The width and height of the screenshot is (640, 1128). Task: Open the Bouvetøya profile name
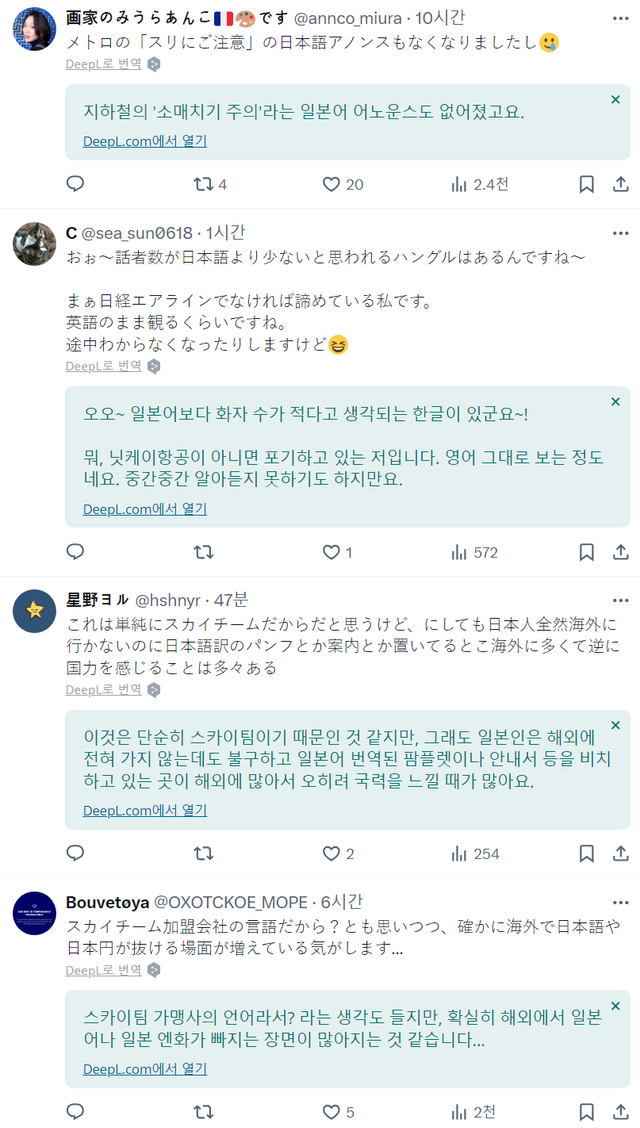coord(106,901)
